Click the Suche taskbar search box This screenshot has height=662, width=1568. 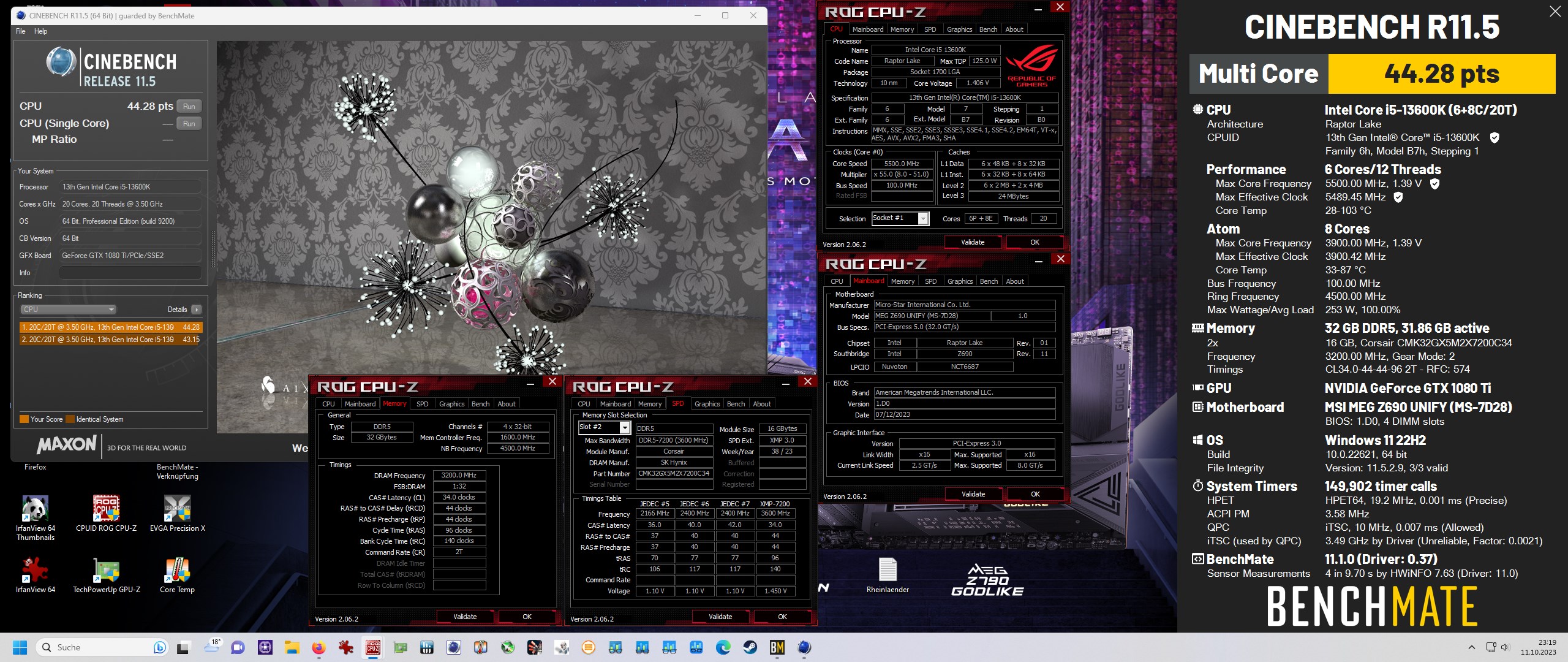pos(103,647)
